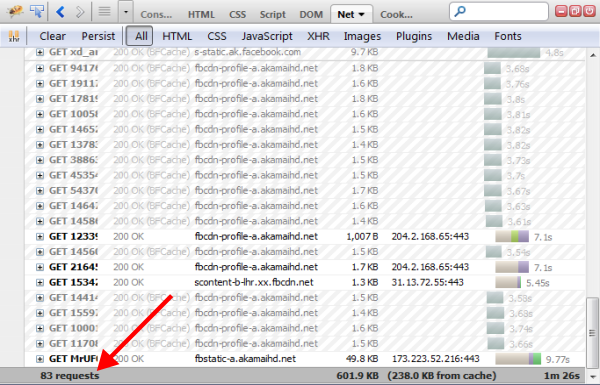The image size is (600, 385).
Task: Click the search magnifier icon
Action: tap(460, 11)
